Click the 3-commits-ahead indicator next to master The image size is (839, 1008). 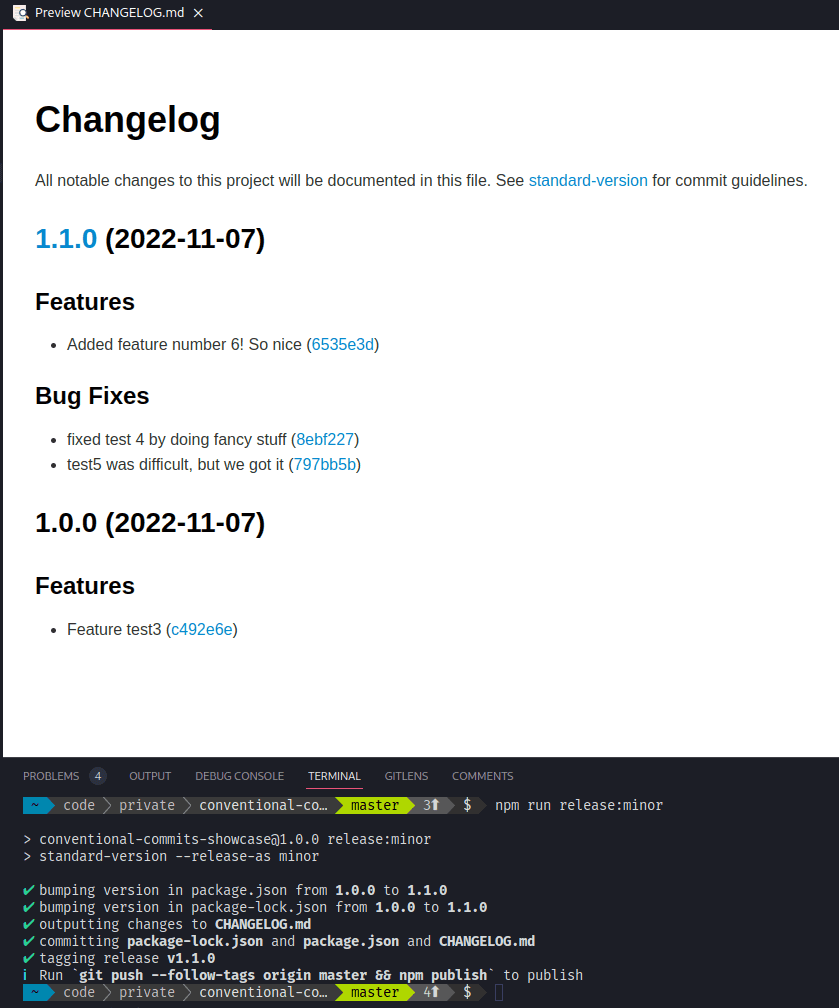pyautogui.click(x=430, y=805)
